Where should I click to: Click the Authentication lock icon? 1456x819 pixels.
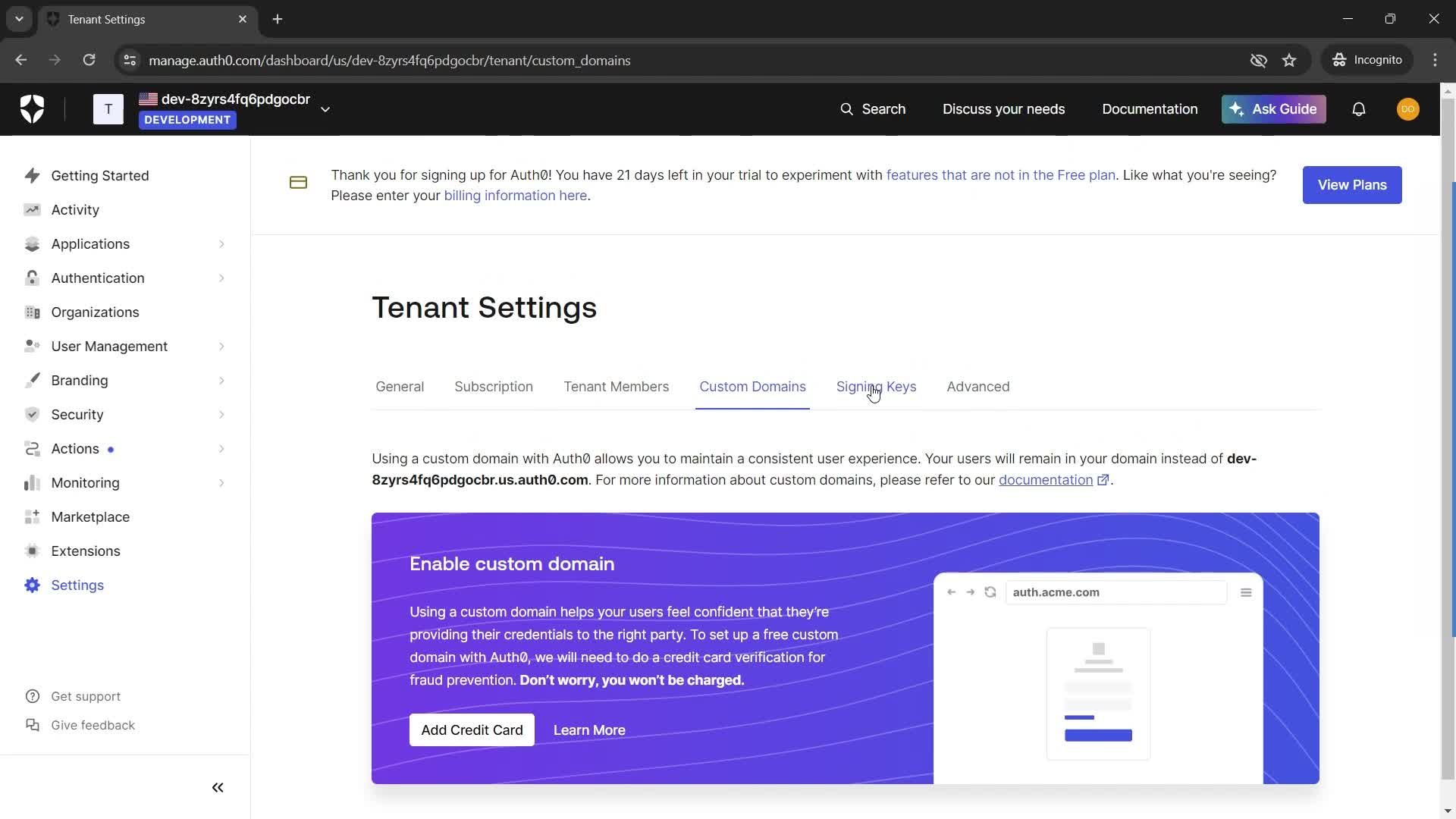(32, 278)
